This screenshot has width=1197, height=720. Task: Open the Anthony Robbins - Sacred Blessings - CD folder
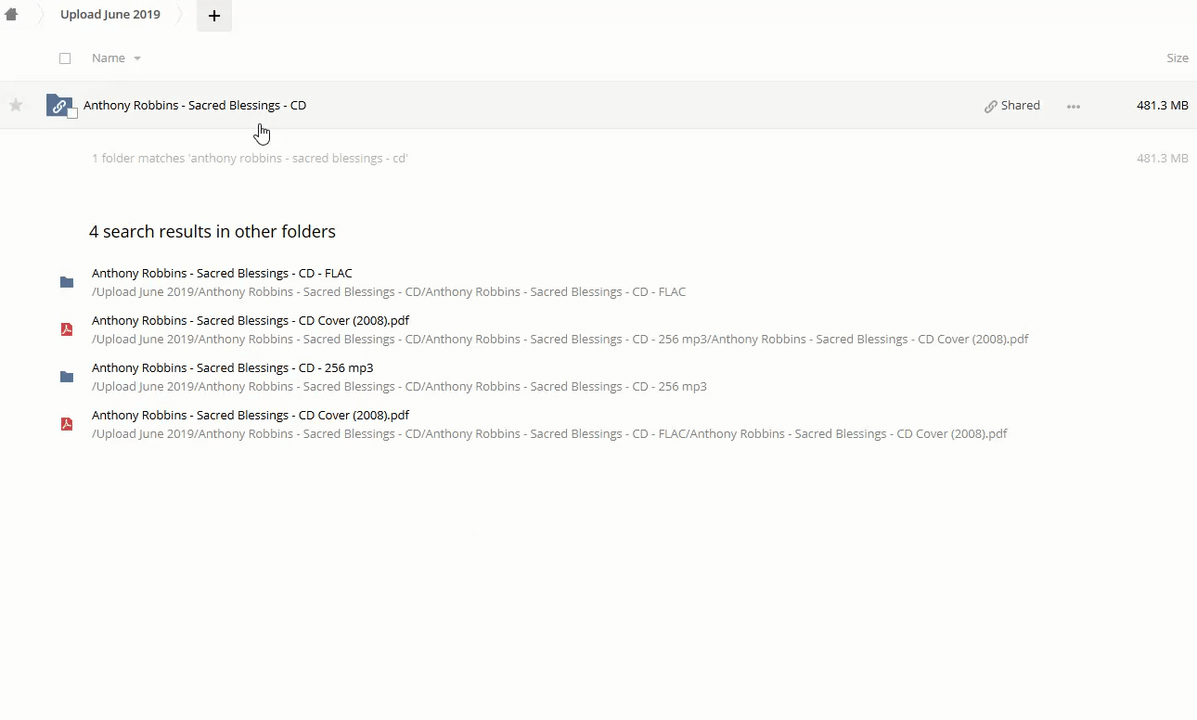[x=195, y=105]
